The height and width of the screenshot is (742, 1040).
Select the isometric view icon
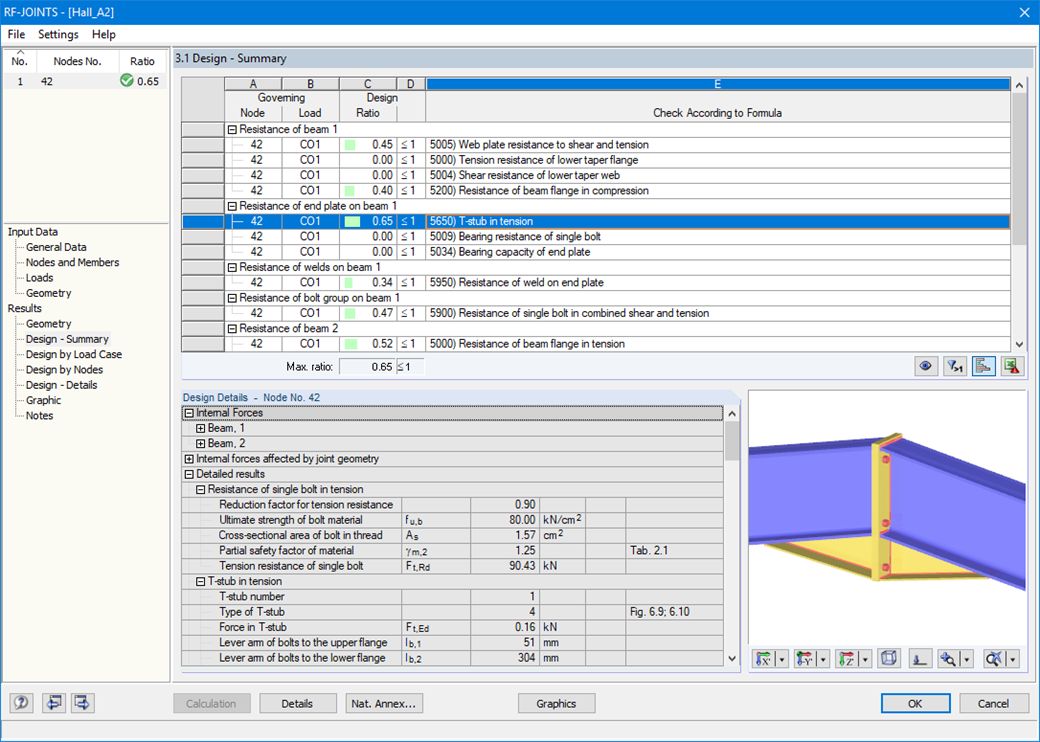click(889, 658)
